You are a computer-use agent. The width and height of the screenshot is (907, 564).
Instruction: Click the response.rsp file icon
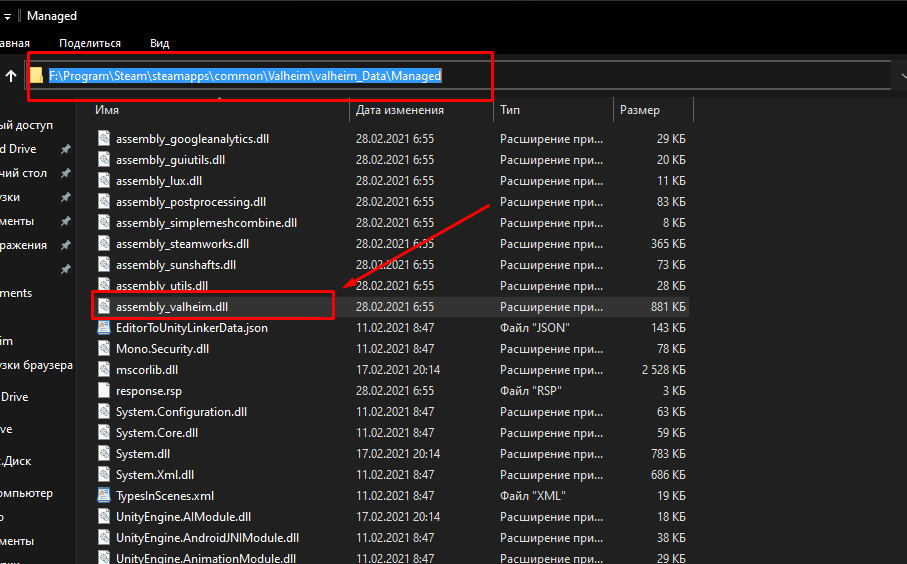[103, 390]
